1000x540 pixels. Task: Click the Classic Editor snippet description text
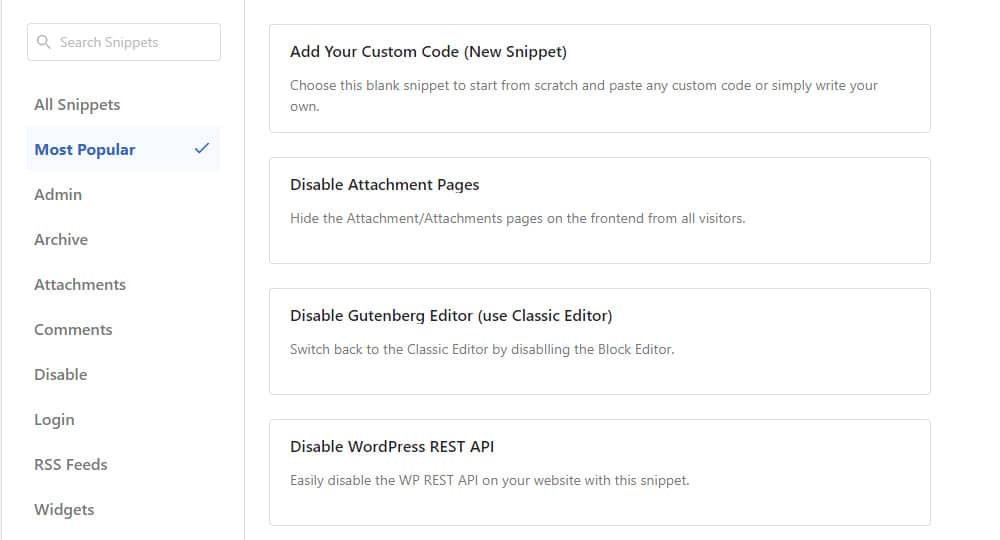(482, 349)
